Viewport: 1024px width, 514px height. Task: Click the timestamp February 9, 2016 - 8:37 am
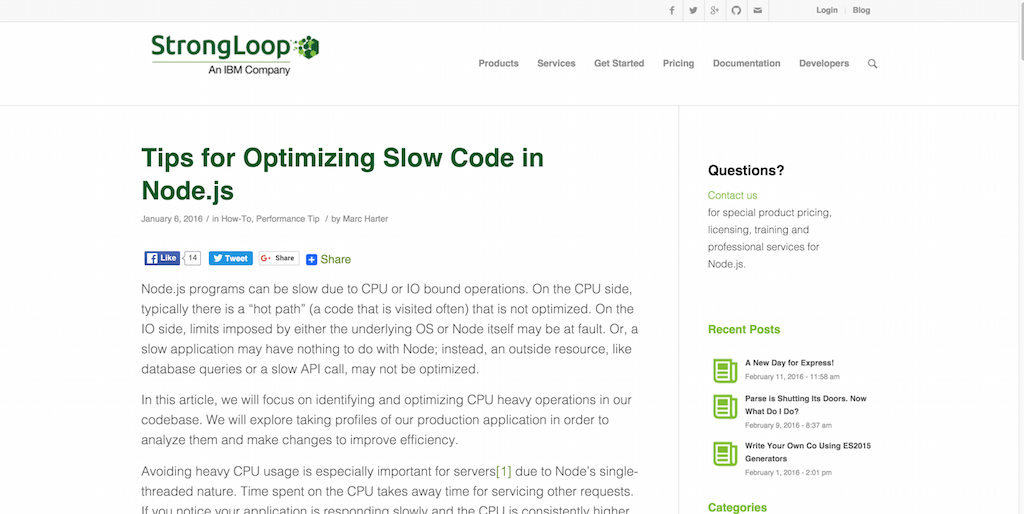coord(788,425)
